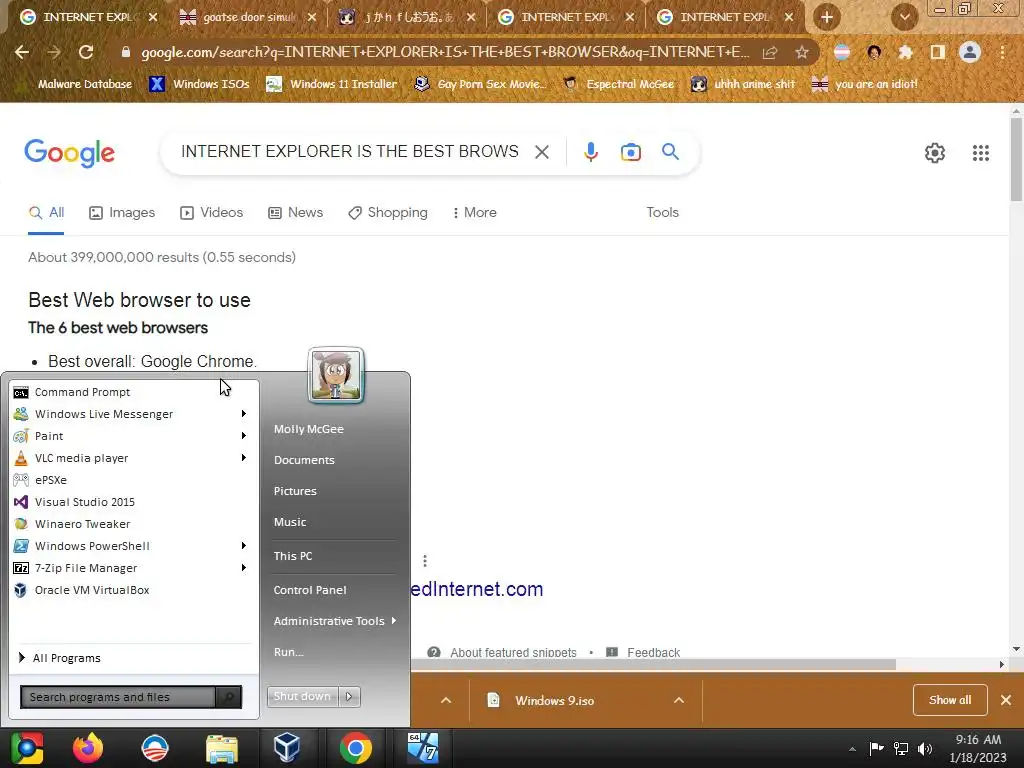1024x768 pixels.
Task: Open File Explorer from the taskbar
Action: coord(222,748)
